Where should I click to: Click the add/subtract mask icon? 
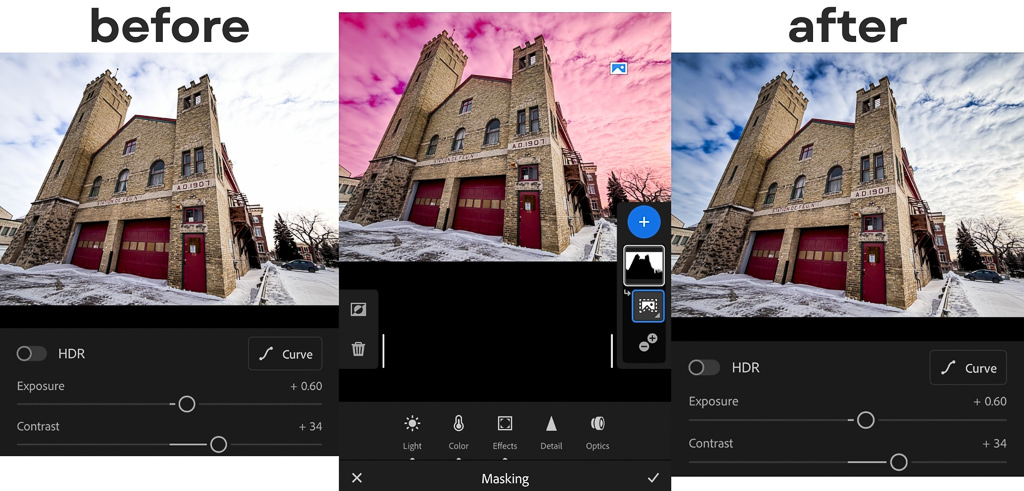pos(647,343)
